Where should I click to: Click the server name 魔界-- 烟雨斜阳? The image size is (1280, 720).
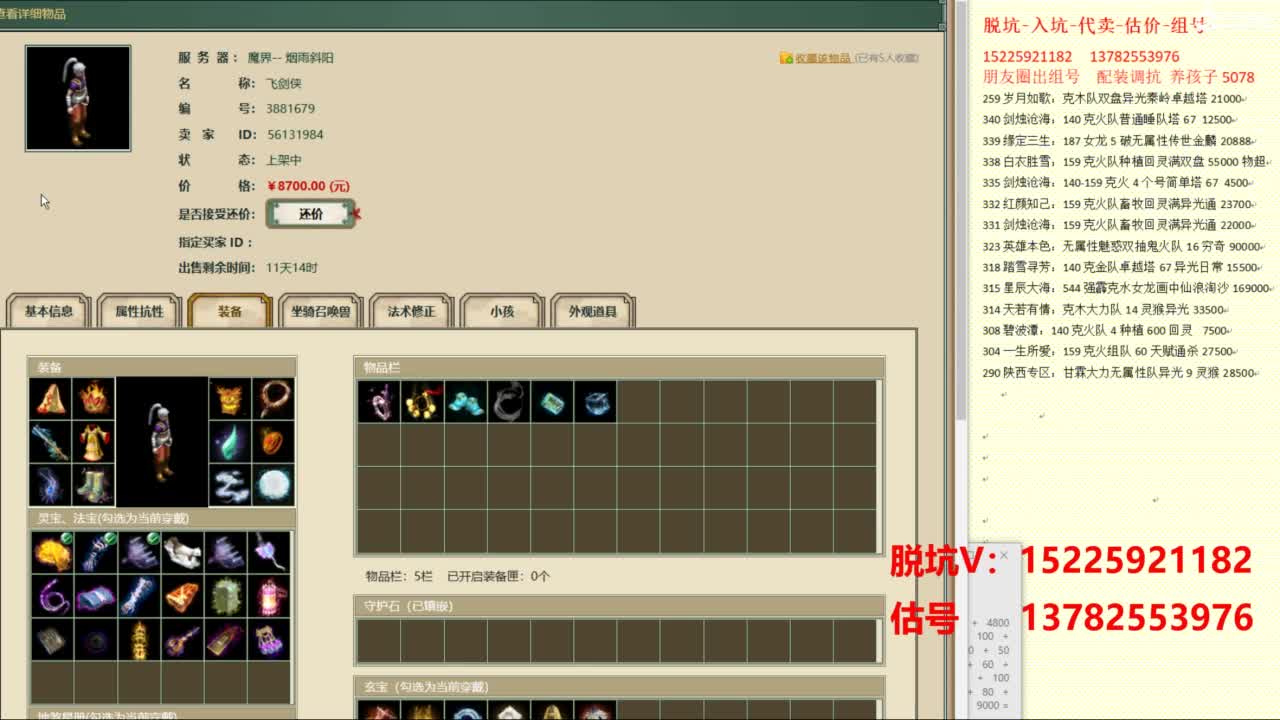290,58
